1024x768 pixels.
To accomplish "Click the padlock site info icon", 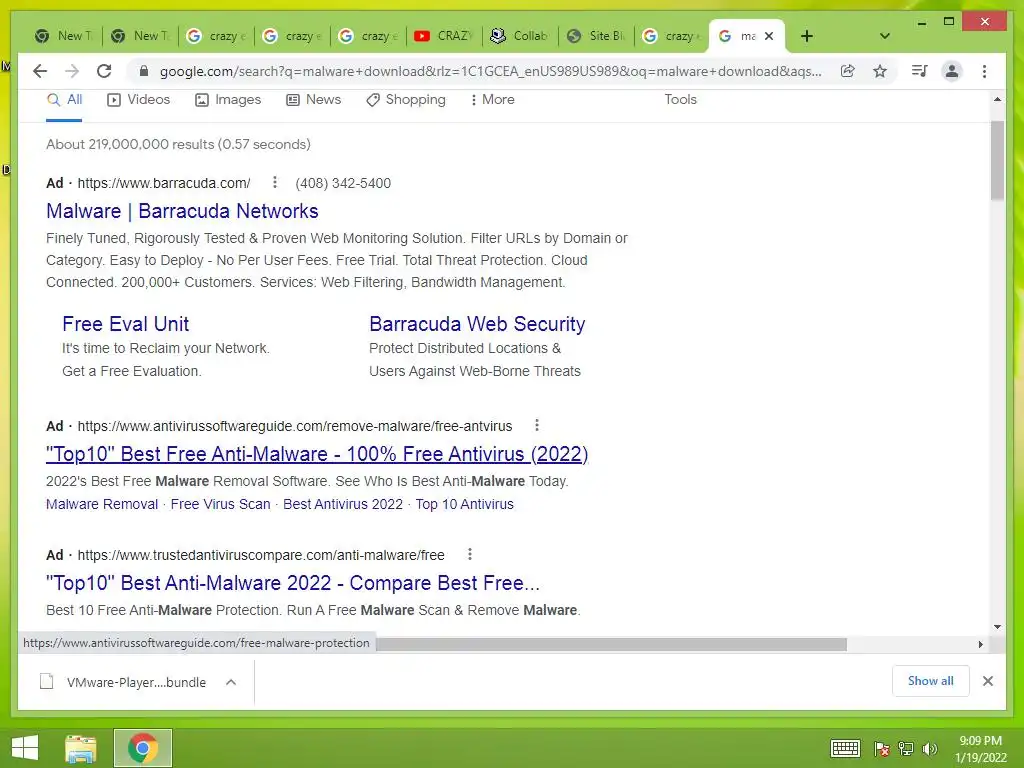I will [144, 71].
